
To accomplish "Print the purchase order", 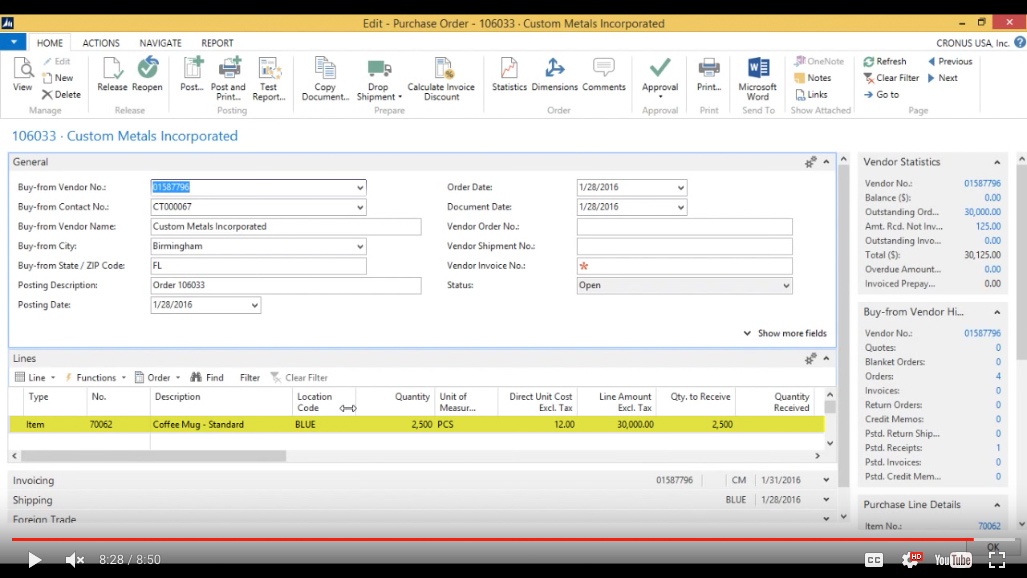I will click(x=709, y=74).
